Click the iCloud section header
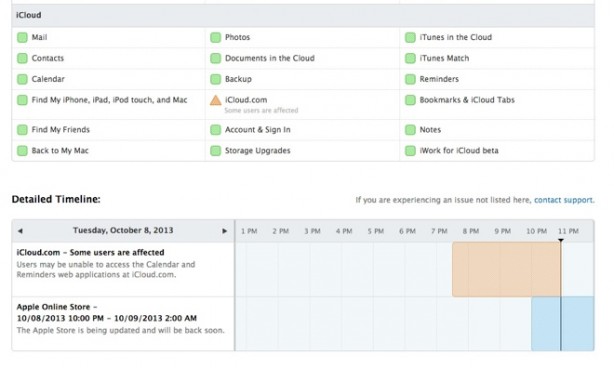 pyautogui.click(x=303, y=15)
